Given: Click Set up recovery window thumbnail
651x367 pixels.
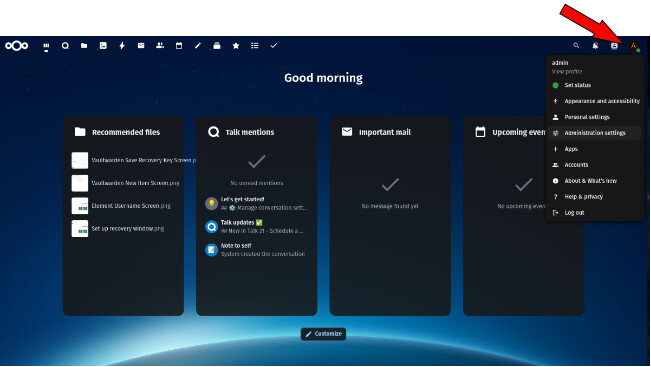Looking at the screenshot, I should click(80, 229).
